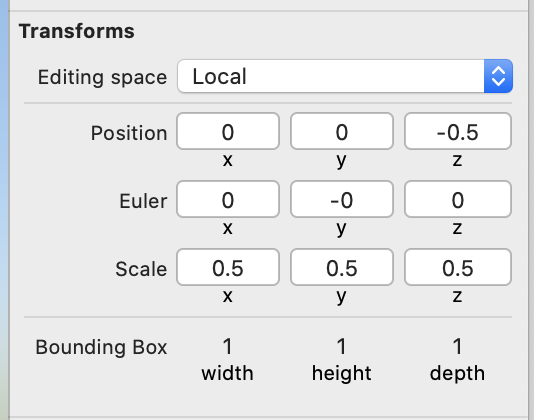Click the Position row label
The width and height of the screenshot is (534, 420).
pos(129,133)
